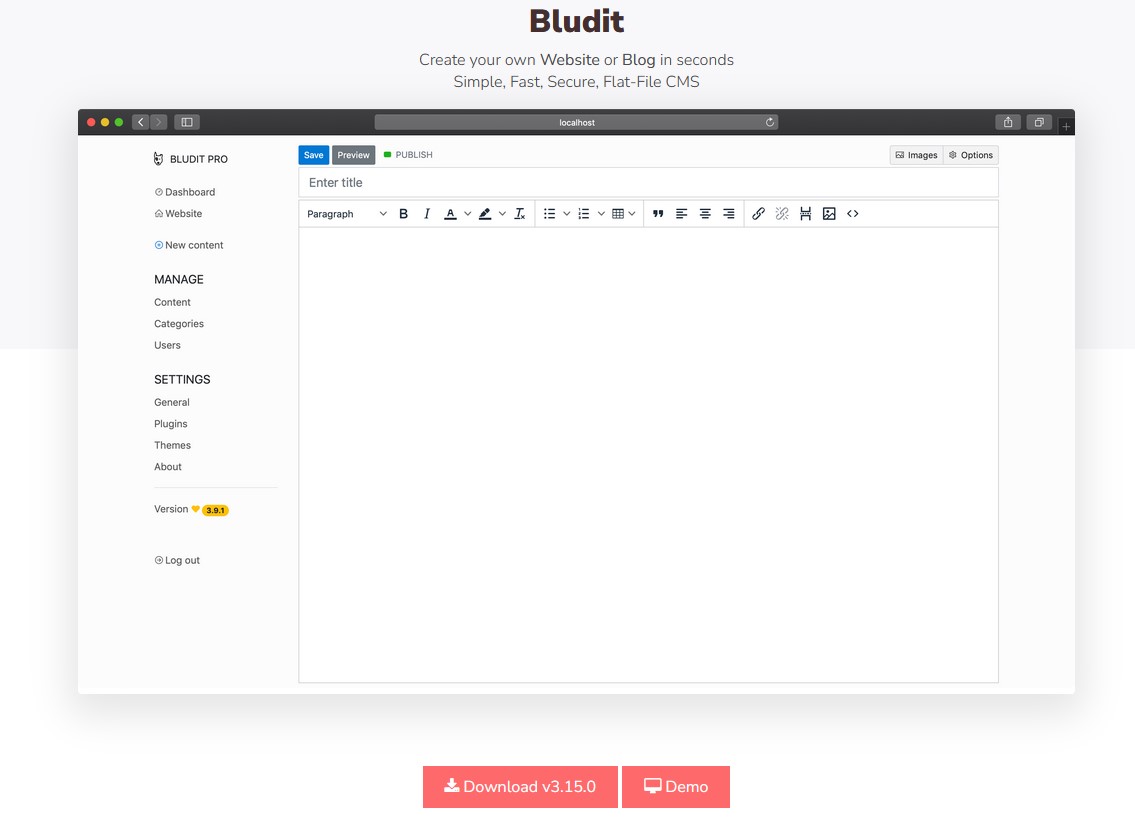Toggle the green PUBLISH status switch
Viewport: 1135px width, 826px height.
point(388,155)
